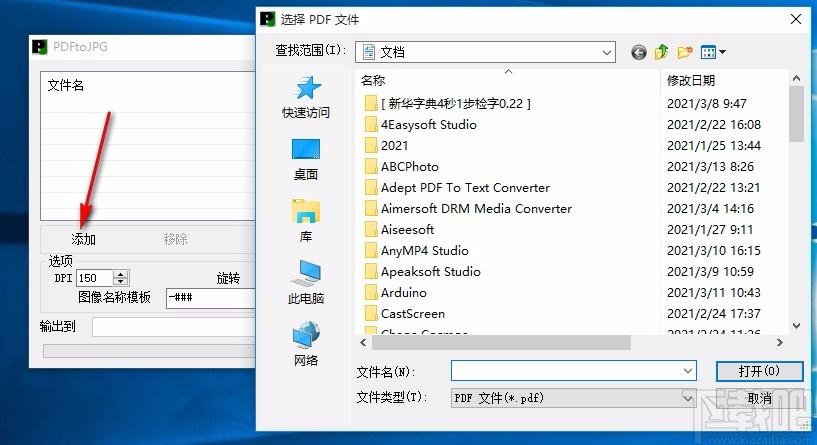Expand the 文件类型 PDF filter dropdown
This screenshot has width=817, height=445.
tap(688, 399)
